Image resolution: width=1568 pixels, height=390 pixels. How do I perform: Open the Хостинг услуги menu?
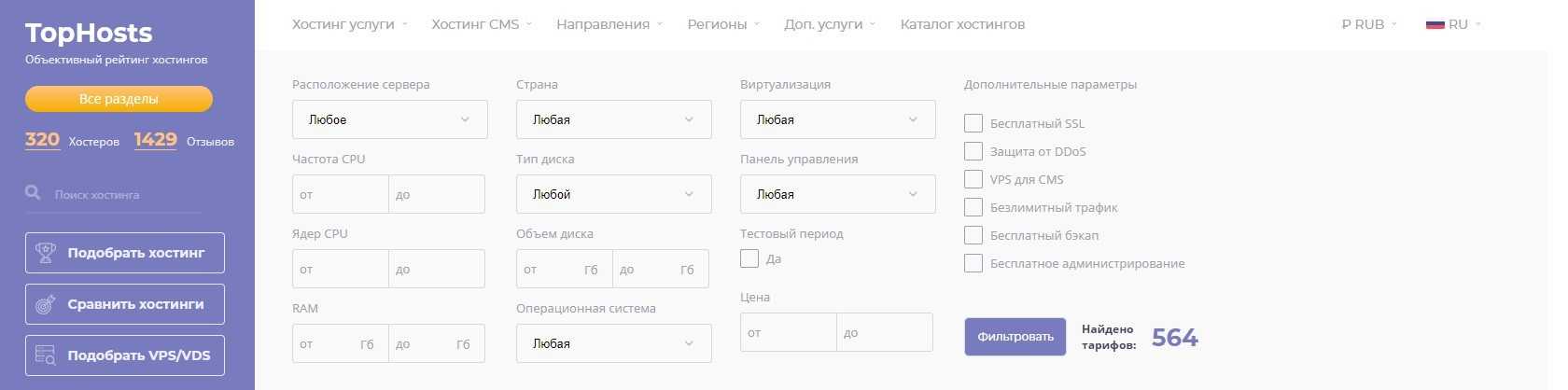pos(349,24)
